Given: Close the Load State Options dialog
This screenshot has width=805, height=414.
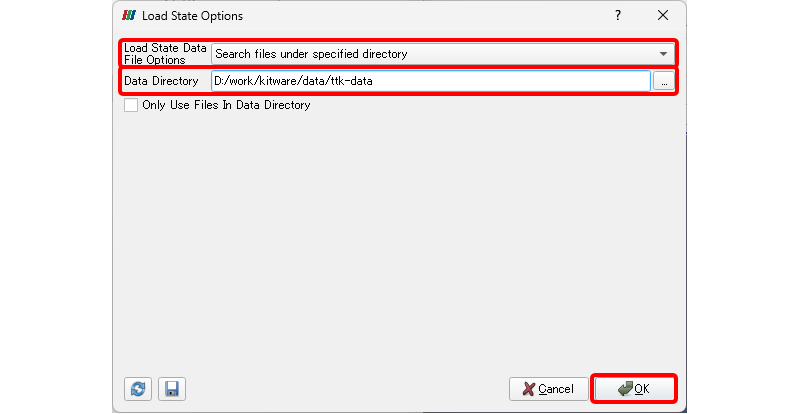Looking at the screenshot, I should (662, 16).
